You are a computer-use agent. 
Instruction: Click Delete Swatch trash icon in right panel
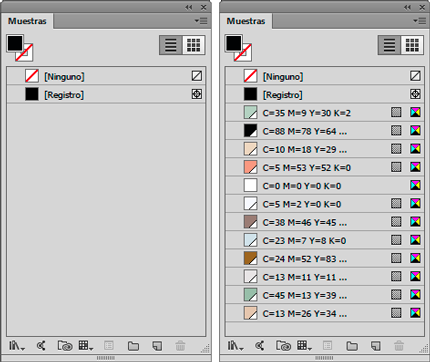399,346
